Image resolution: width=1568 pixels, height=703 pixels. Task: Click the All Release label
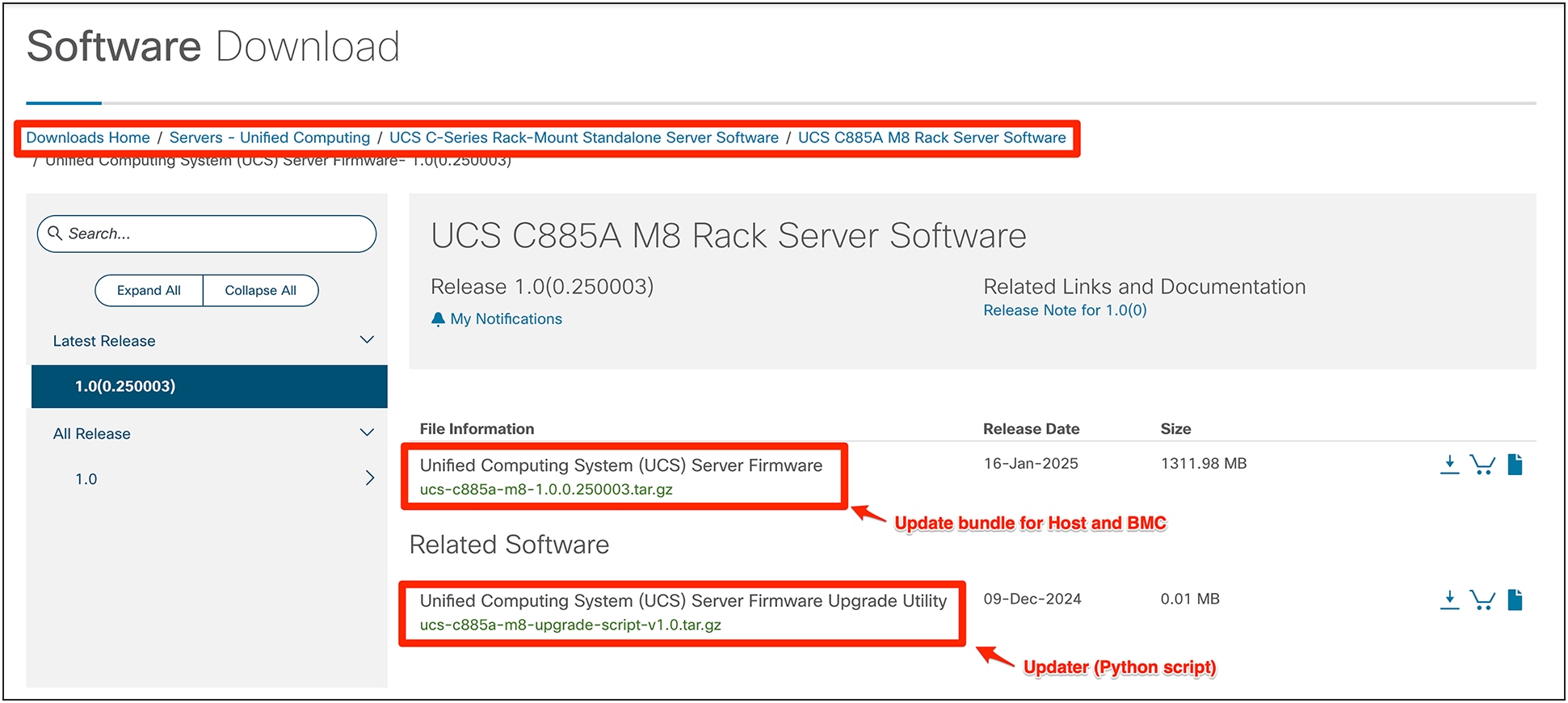tap(91, 434)
